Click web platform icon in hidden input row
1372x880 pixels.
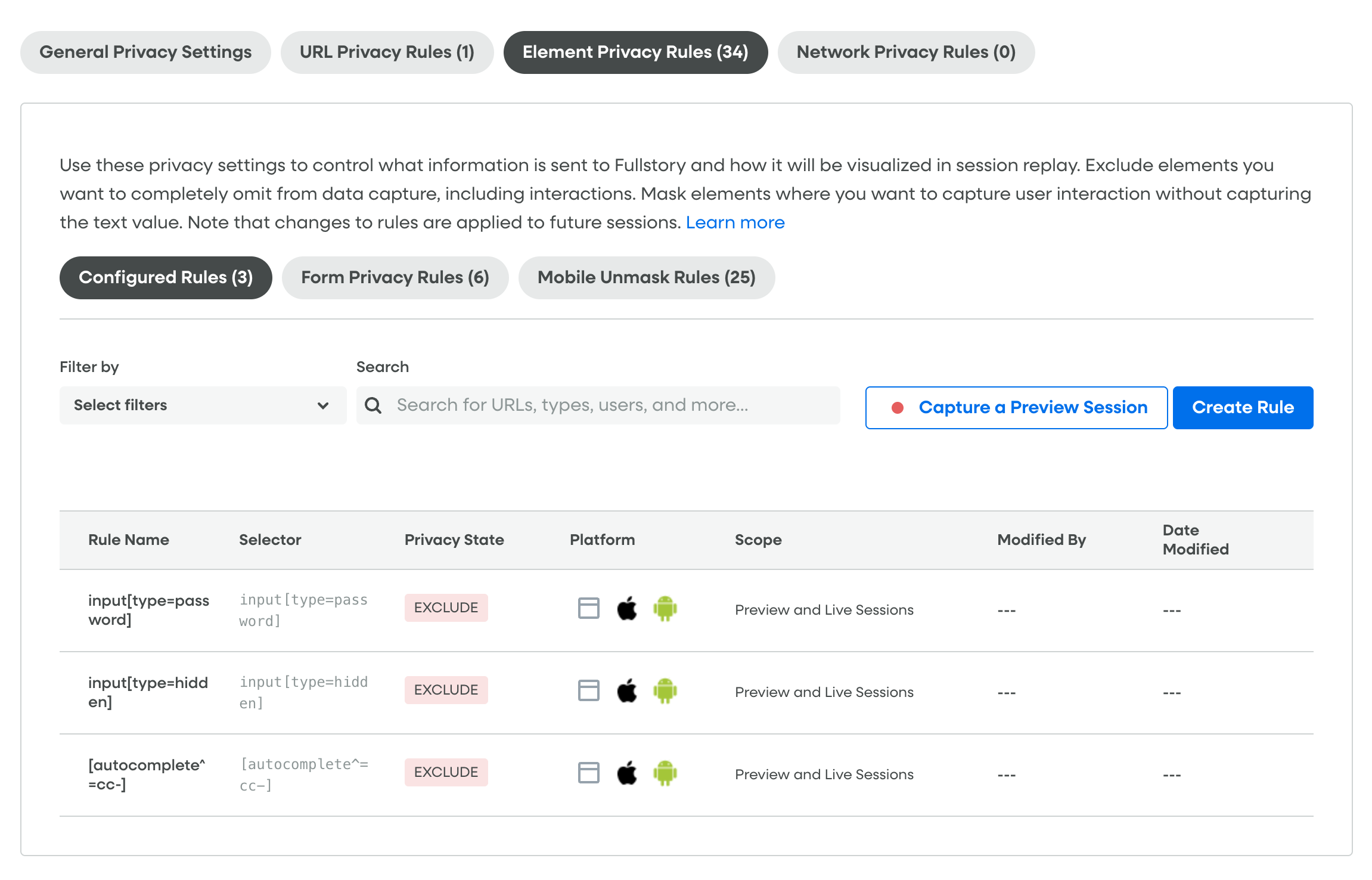(x=588, y=691)
